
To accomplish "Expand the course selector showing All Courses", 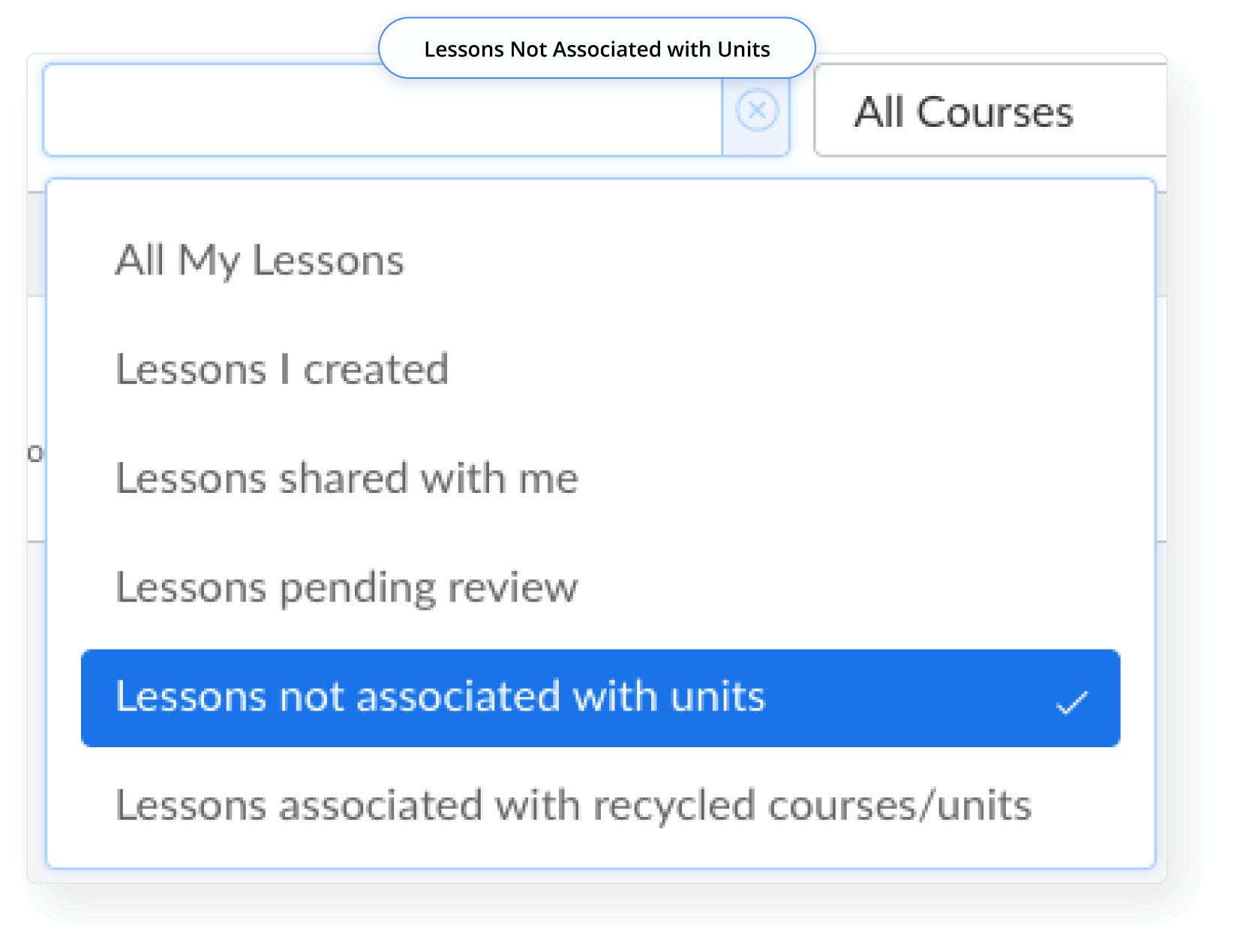I will tap(990, 112).
